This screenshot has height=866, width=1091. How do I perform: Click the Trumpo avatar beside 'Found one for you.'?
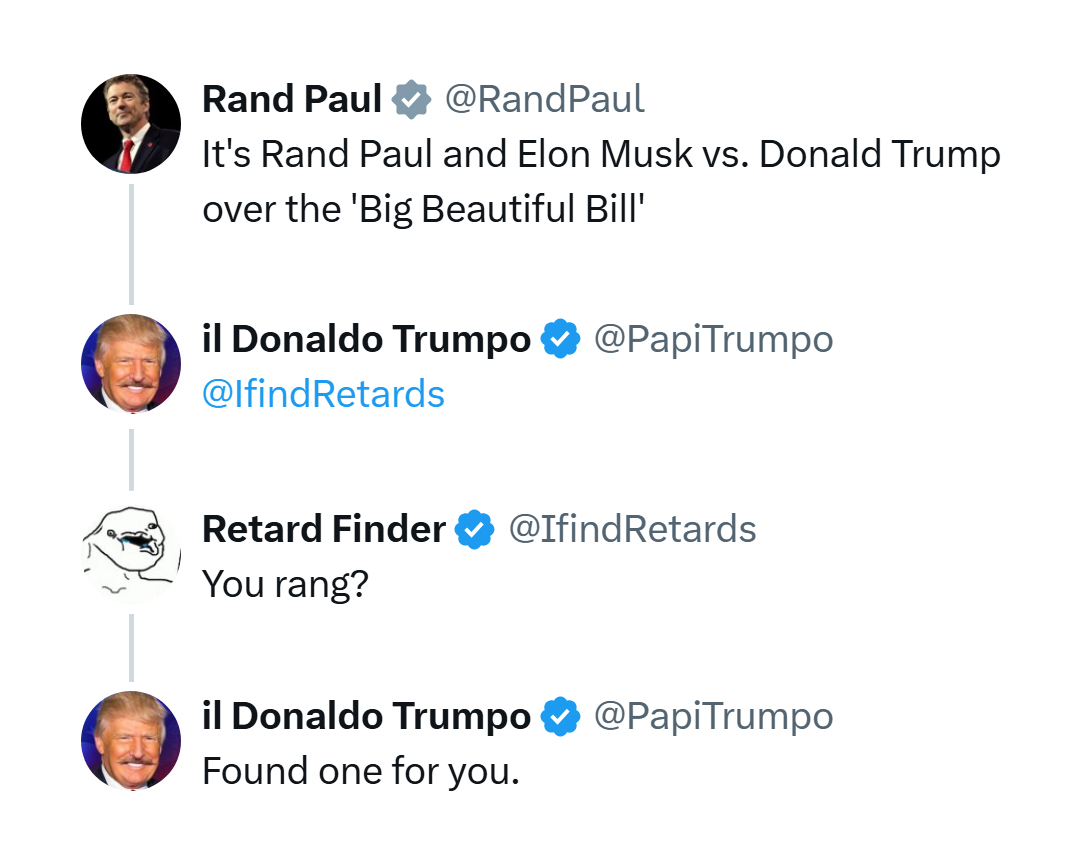pos(131,741)
